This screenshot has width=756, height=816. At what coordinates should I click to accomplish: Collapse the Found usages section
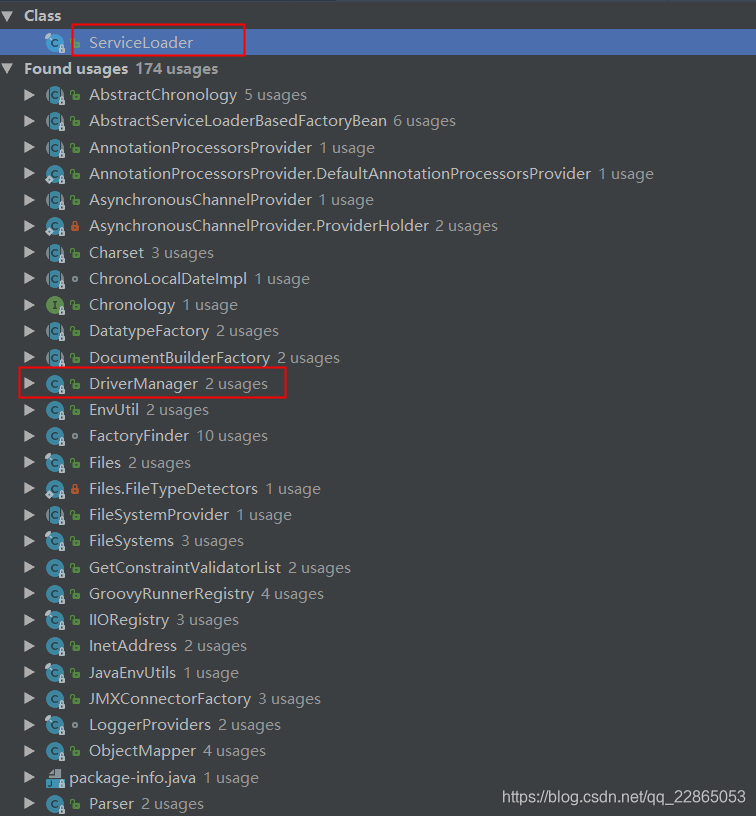pyautogui.click(x=7, y=69)
